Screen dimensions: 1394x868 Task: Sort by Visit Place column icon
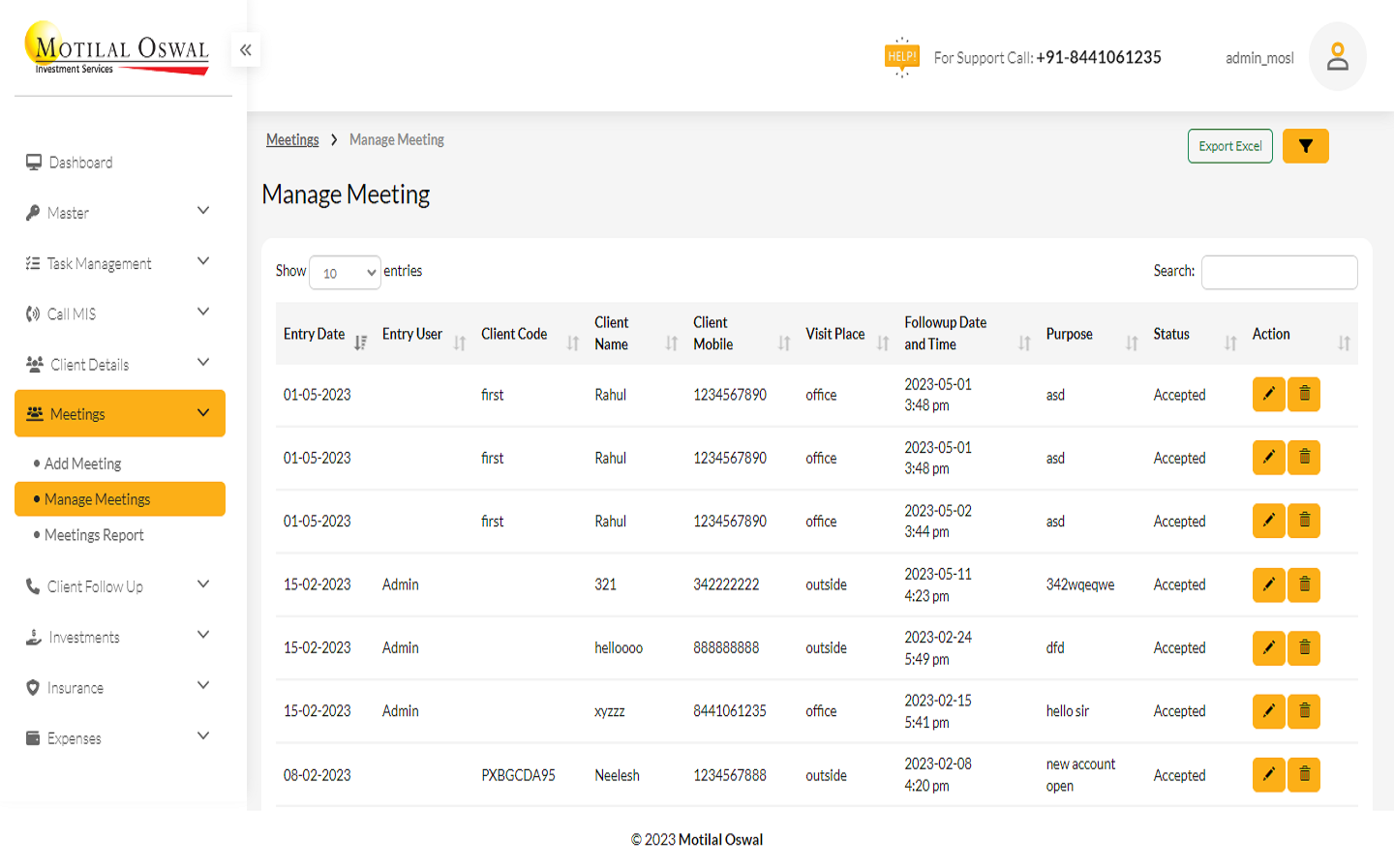point(883,343)
